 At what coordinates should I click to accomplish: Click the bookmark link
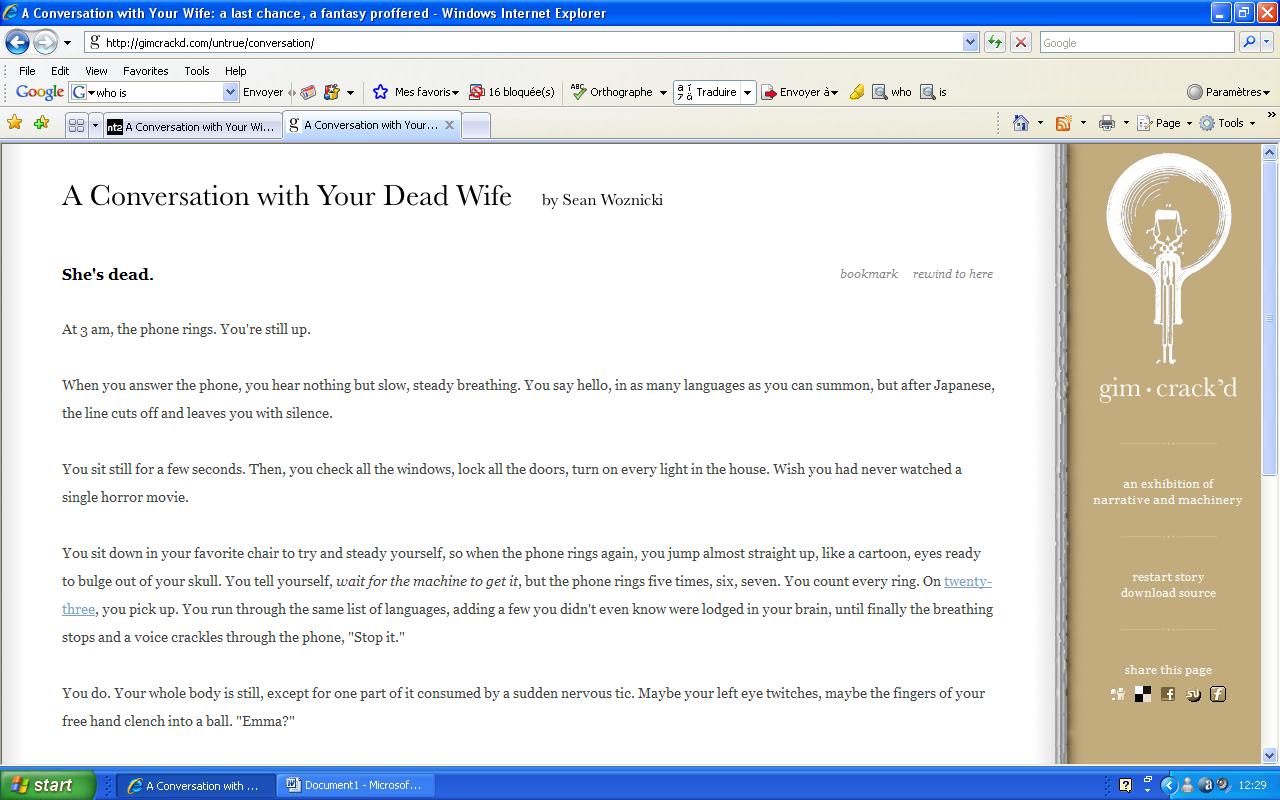coord(869,274)
